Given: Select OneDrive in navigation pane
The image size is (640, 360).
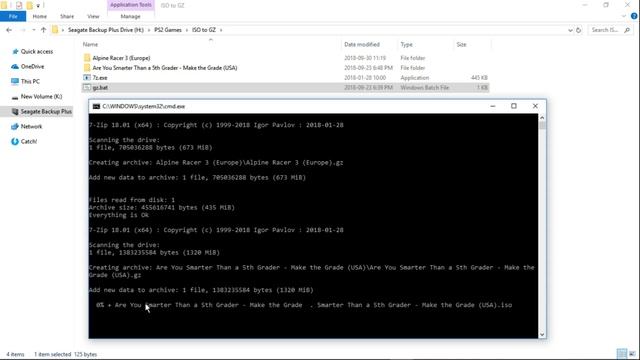Looking at the screenshot, I should click(32, 67).
